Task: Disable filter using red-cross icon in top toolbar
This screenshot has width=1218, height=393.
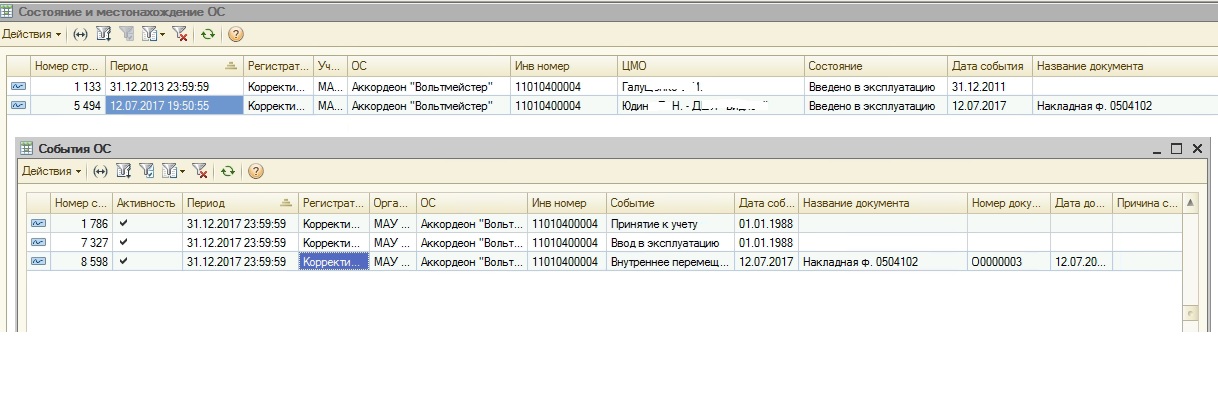Action: tap(180, 34)
